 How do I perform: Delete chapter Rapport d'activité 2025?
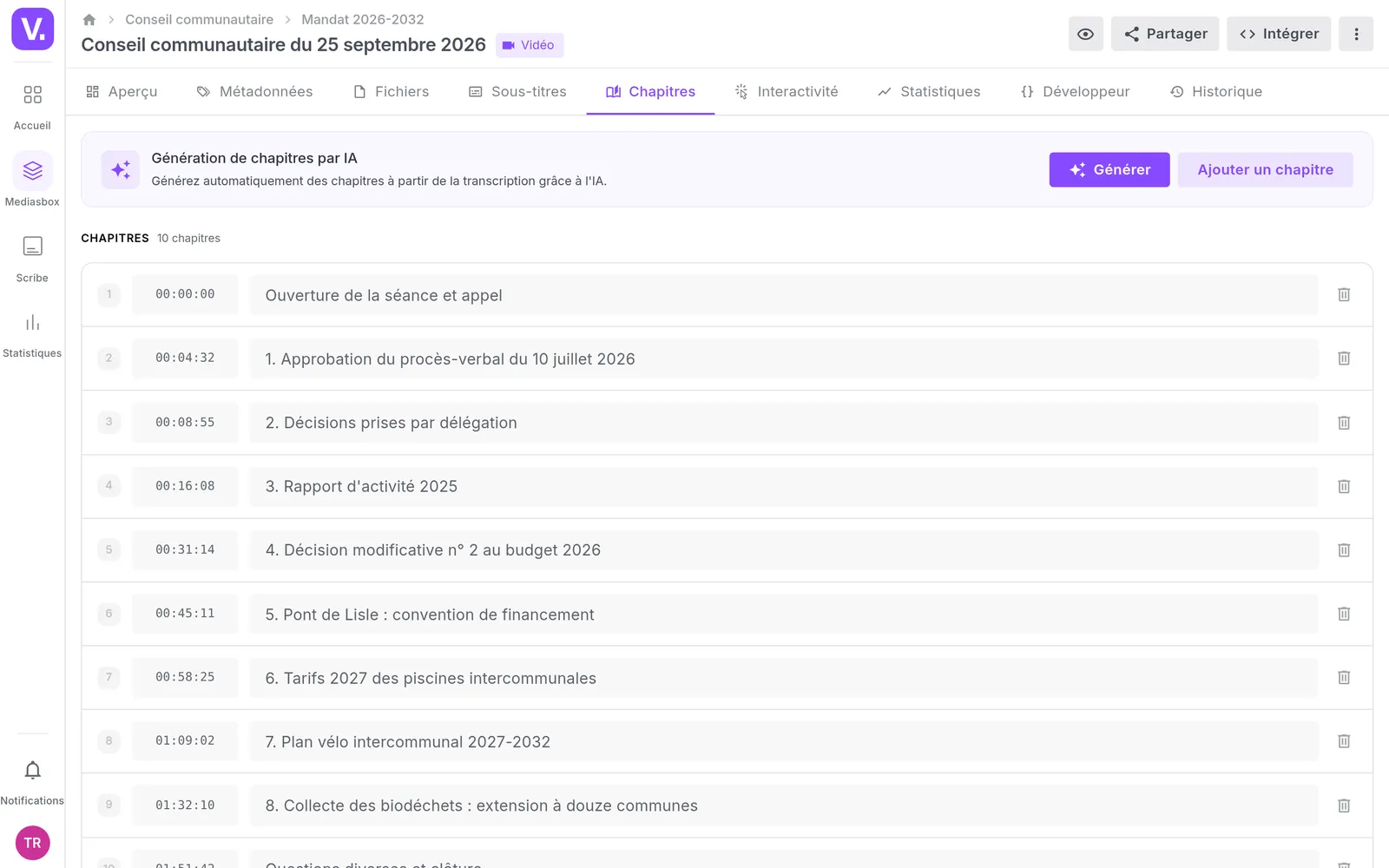pyautogui.click(x=1344, y=486)
